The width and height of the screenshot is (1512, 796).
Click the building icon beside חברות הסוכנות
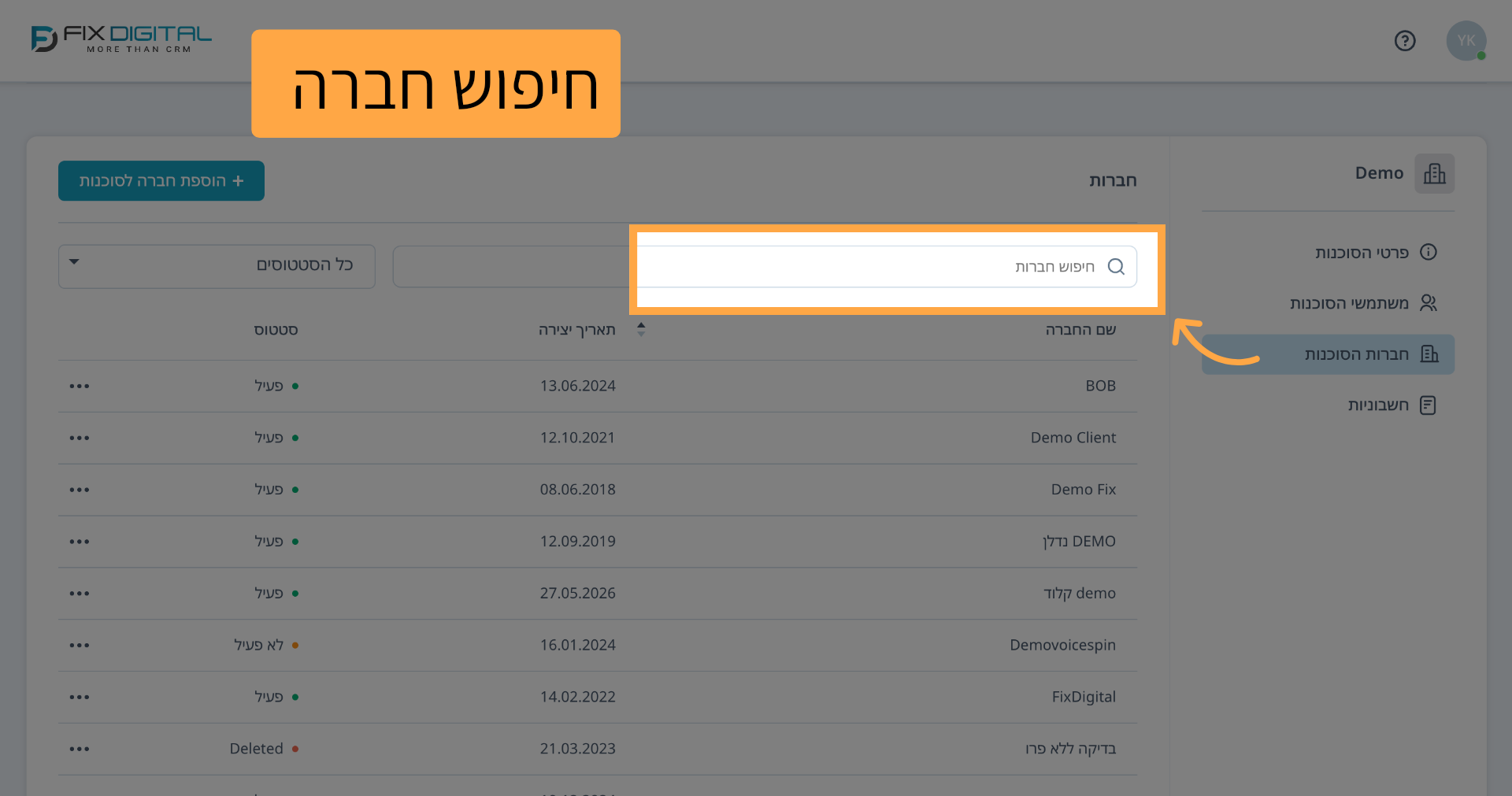(1429, 354)
